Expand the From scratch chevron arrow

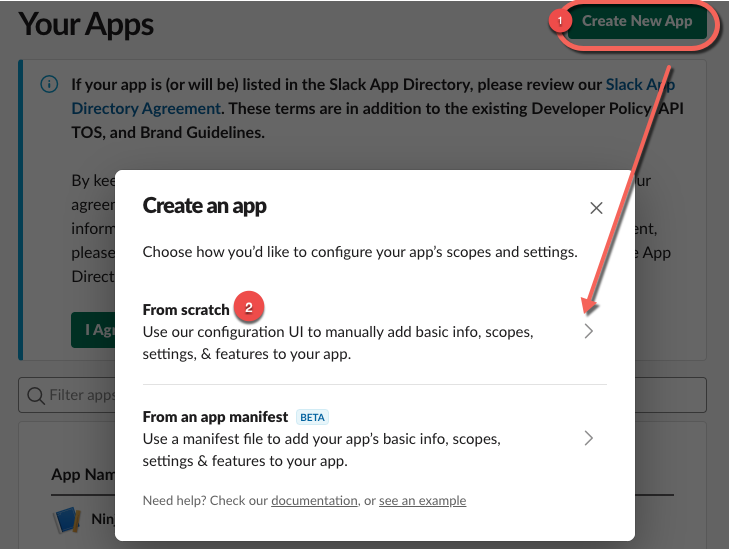(589, 332)
